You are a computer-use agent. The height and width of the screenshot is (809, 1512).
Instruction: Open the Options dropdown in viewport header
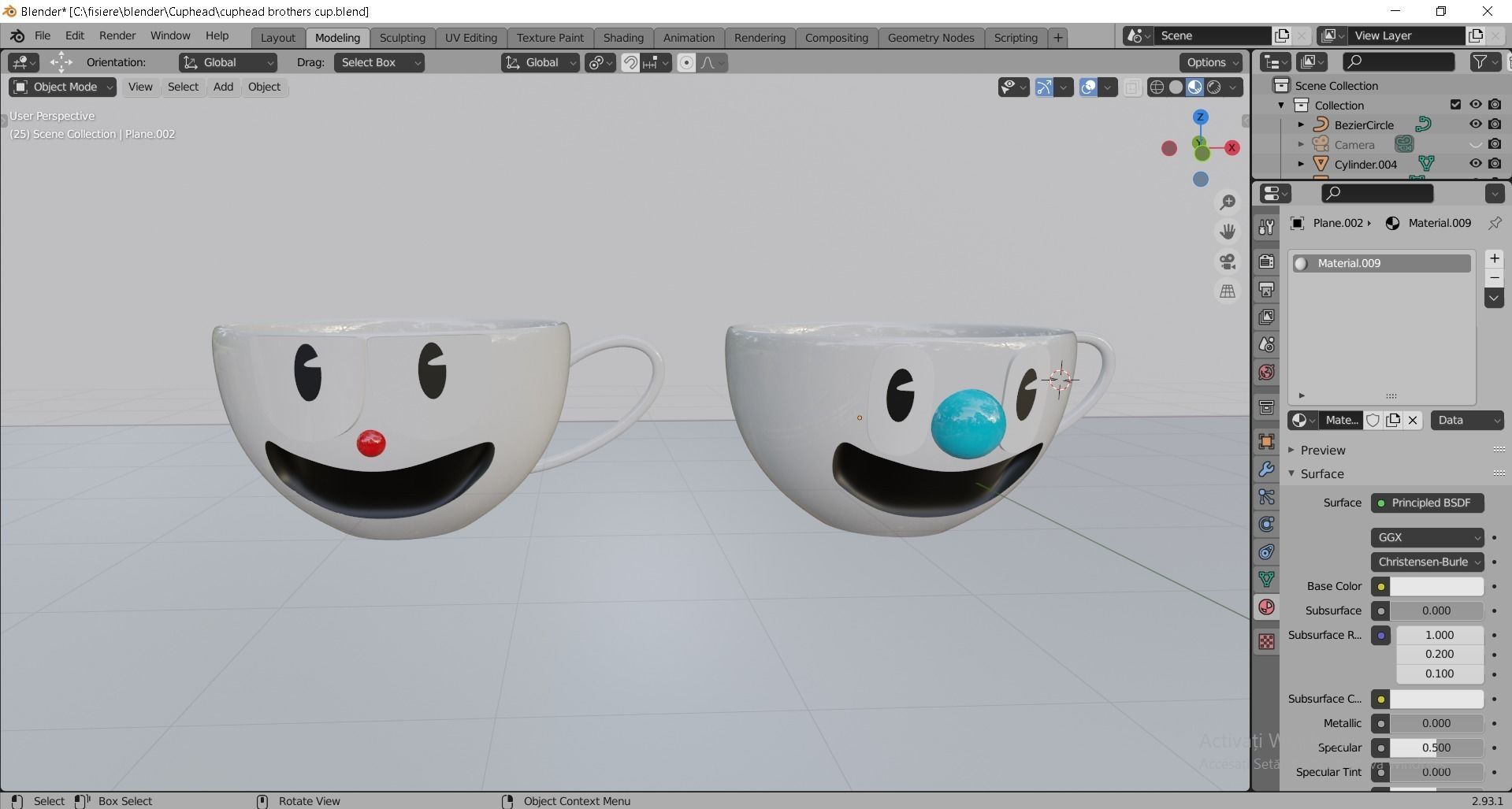1211,62
